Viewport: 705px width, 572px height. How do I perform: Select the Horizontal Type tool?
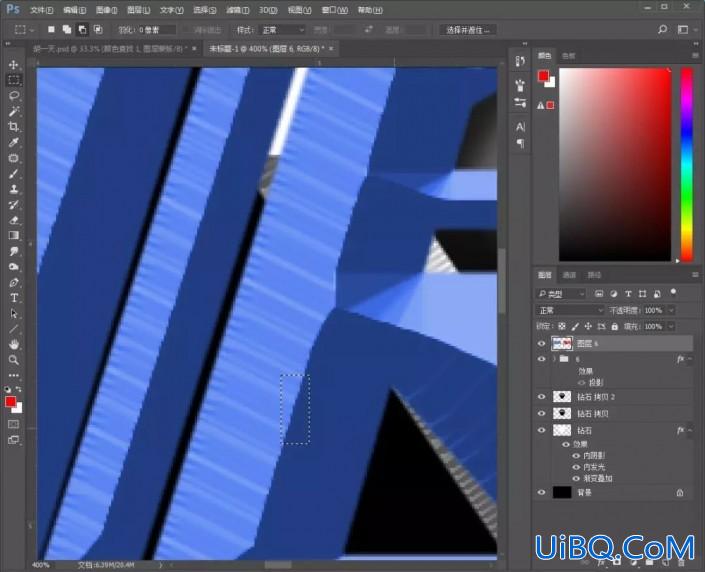point(13,298)
